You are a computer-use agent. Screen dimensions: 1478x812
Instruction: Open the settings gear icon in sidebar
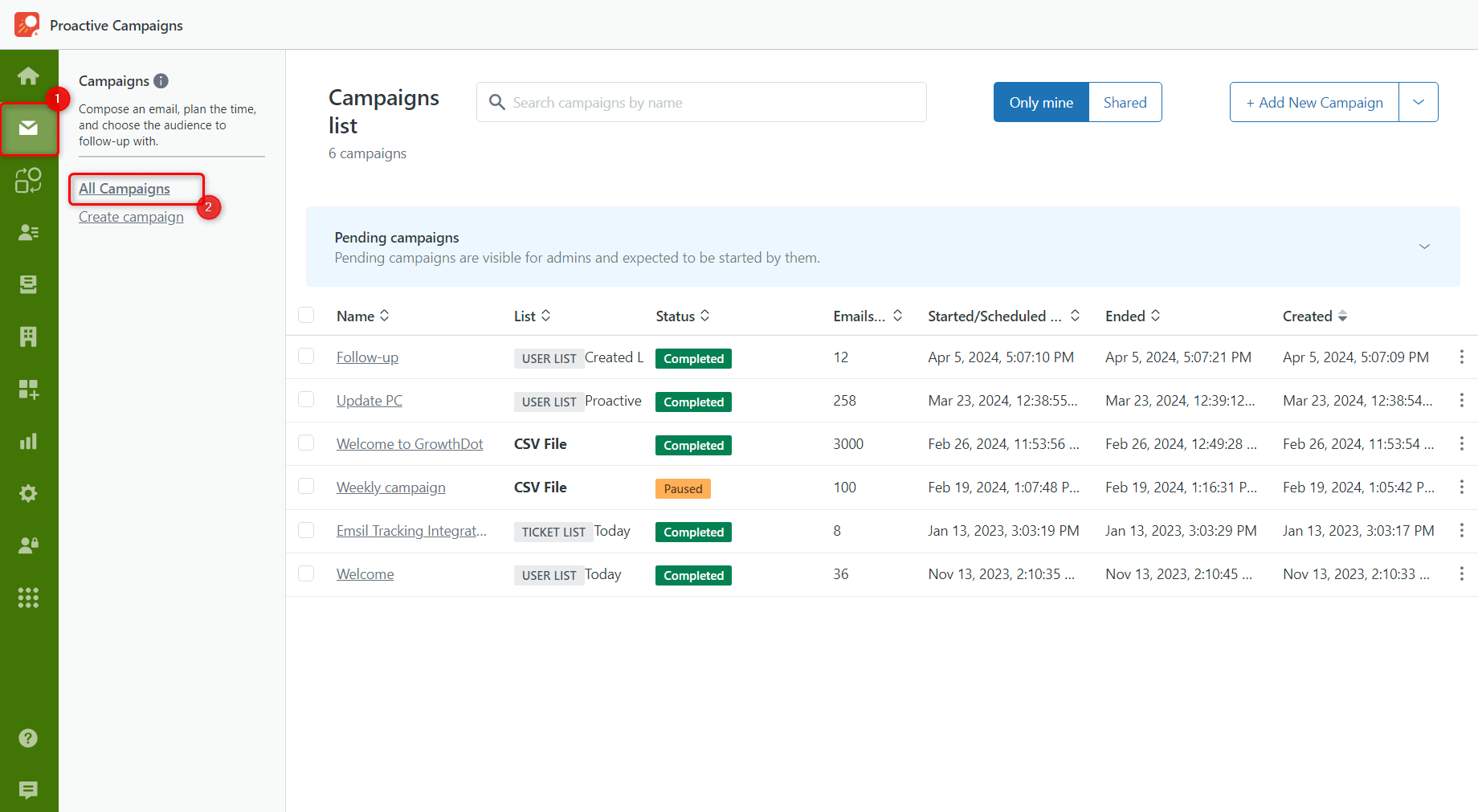point(28,493)
